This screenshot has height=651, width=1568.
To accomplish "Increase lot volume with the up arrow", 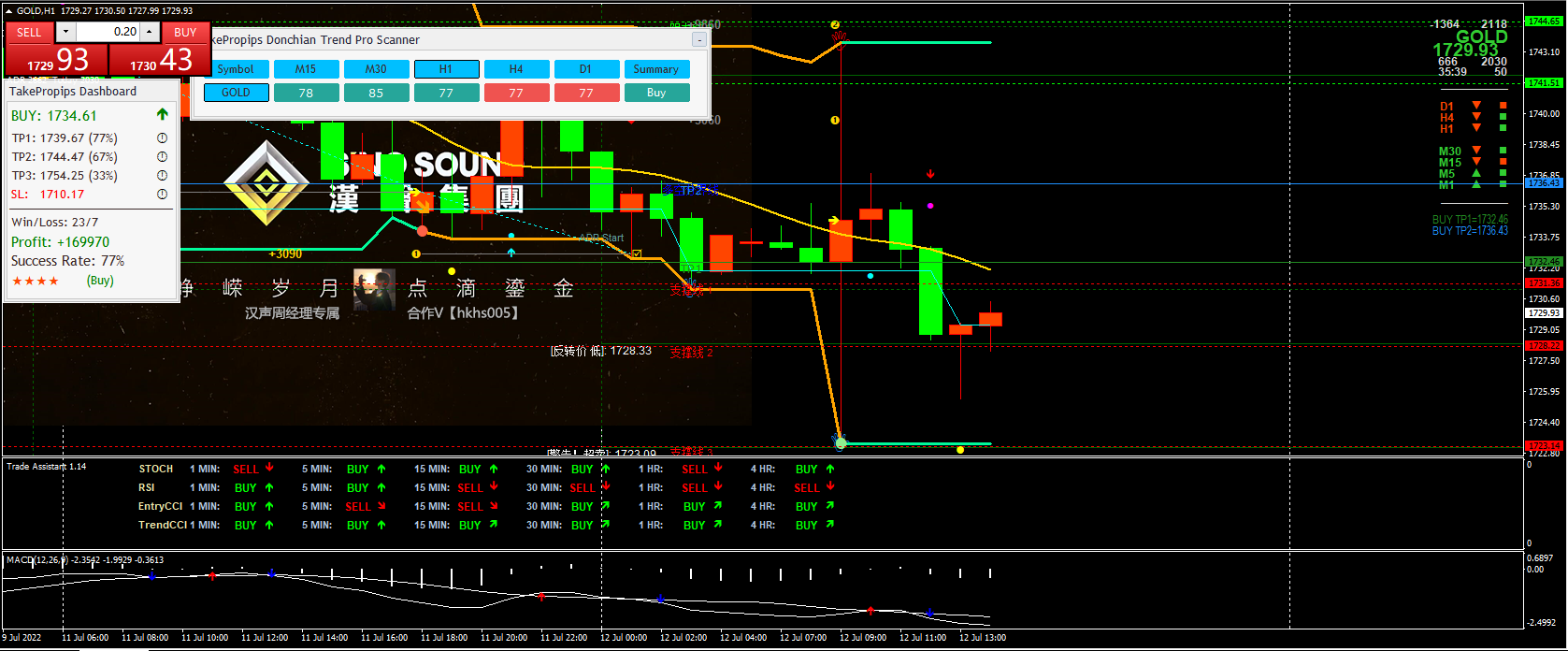I will [x=150, y=32].
